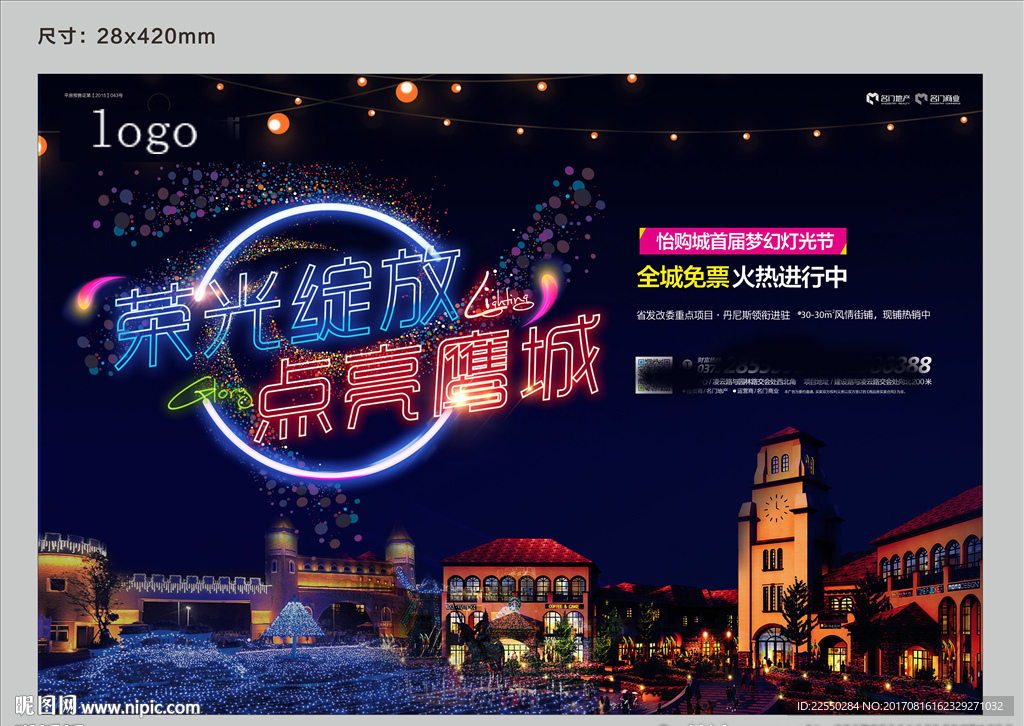This screenshot has width=1024, height=726.
Task: Click the 名门商业 brand logo
Action: pos(938,99)
